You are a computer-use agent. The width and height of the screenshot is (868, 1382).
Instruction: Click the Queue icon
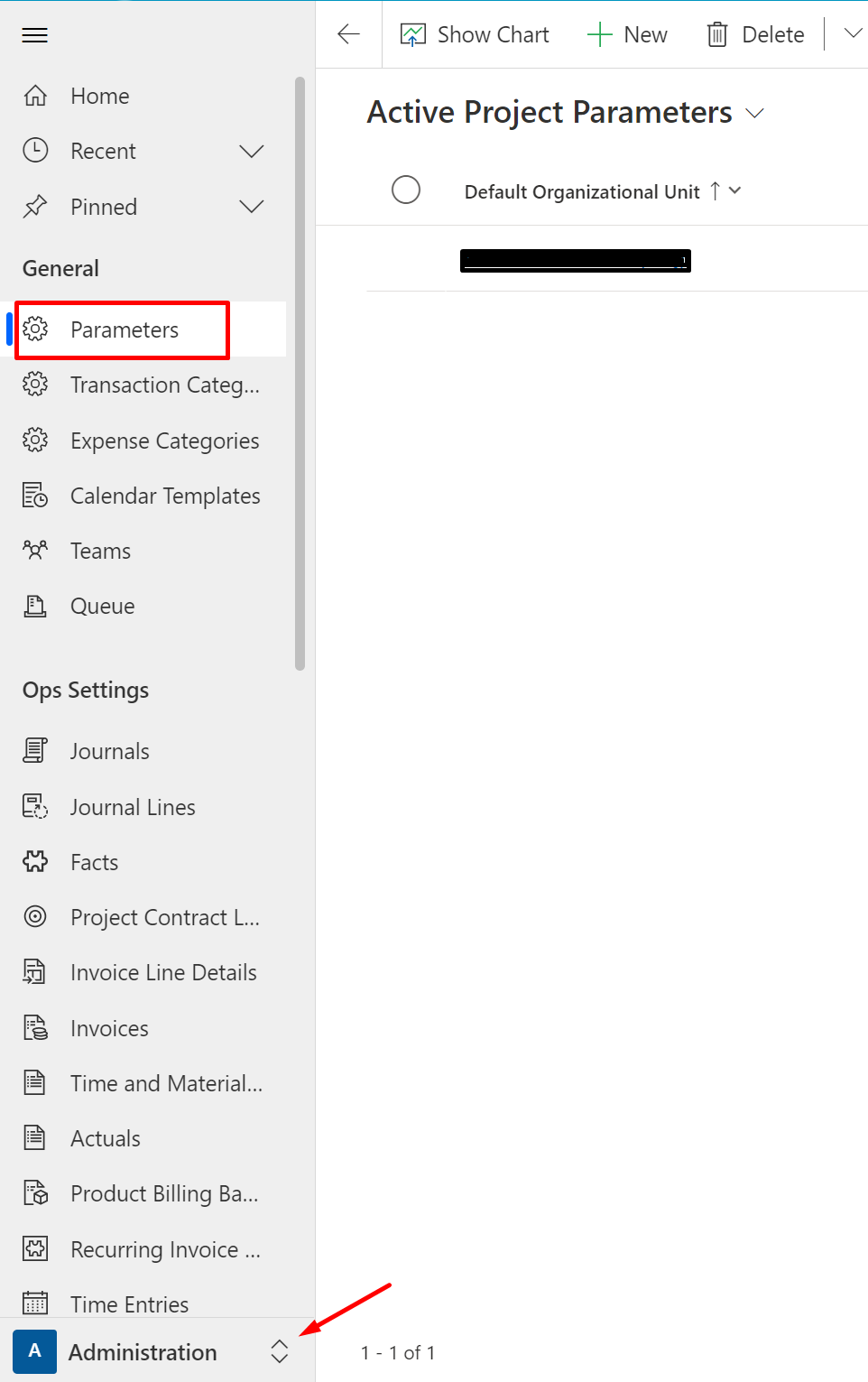pyautogui.click(x=35, y=605)
